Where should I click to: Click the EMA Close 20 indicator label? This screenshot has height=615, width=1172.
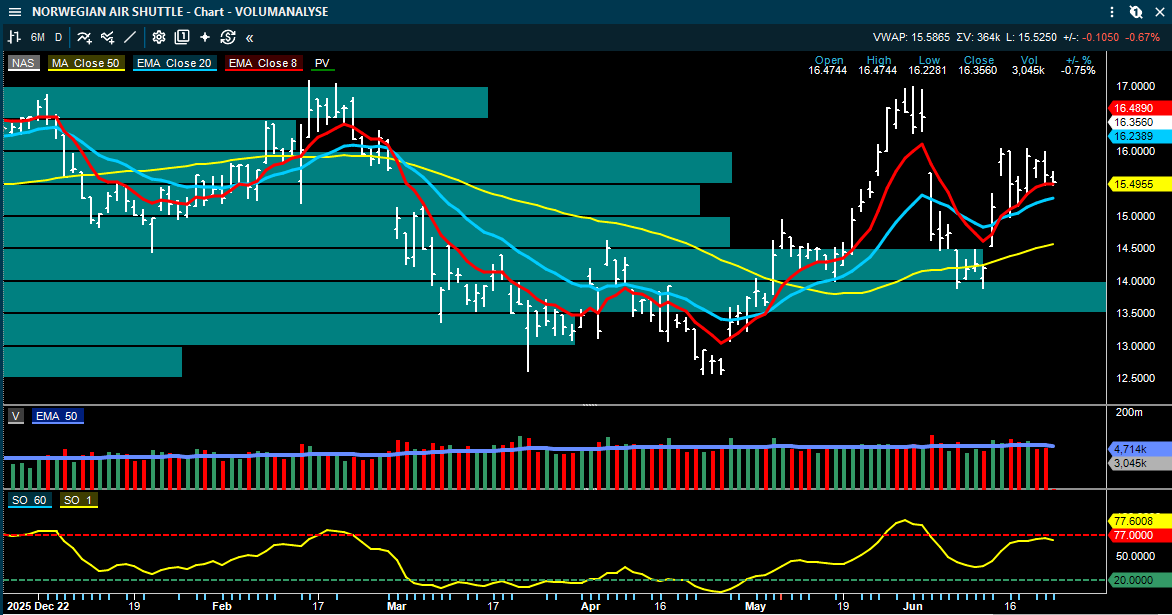point(175,63)
